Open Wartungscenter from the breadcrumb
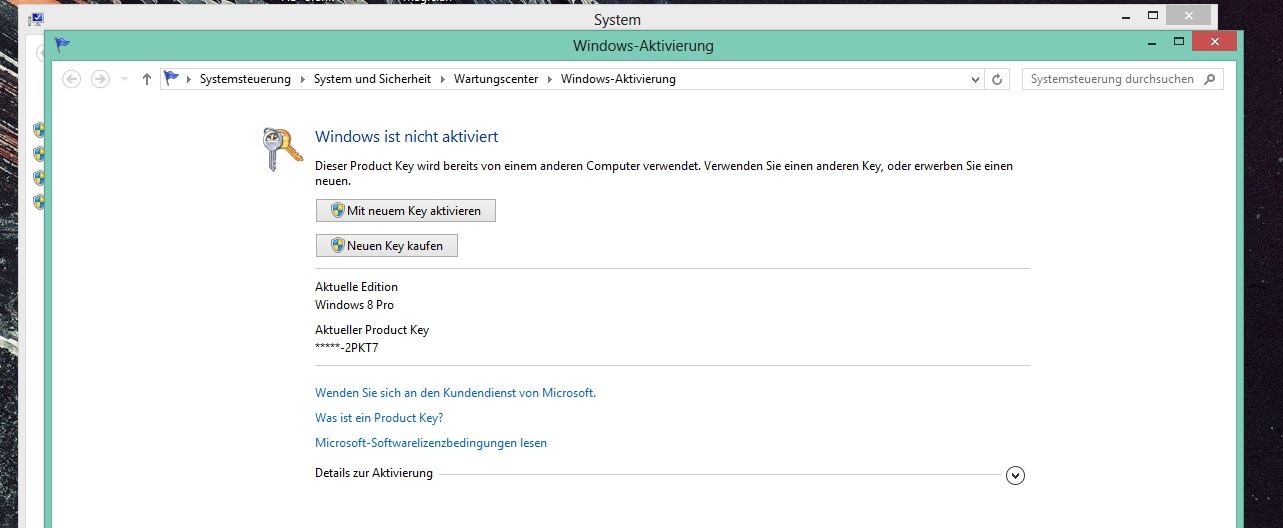 (x=497, y=79)
